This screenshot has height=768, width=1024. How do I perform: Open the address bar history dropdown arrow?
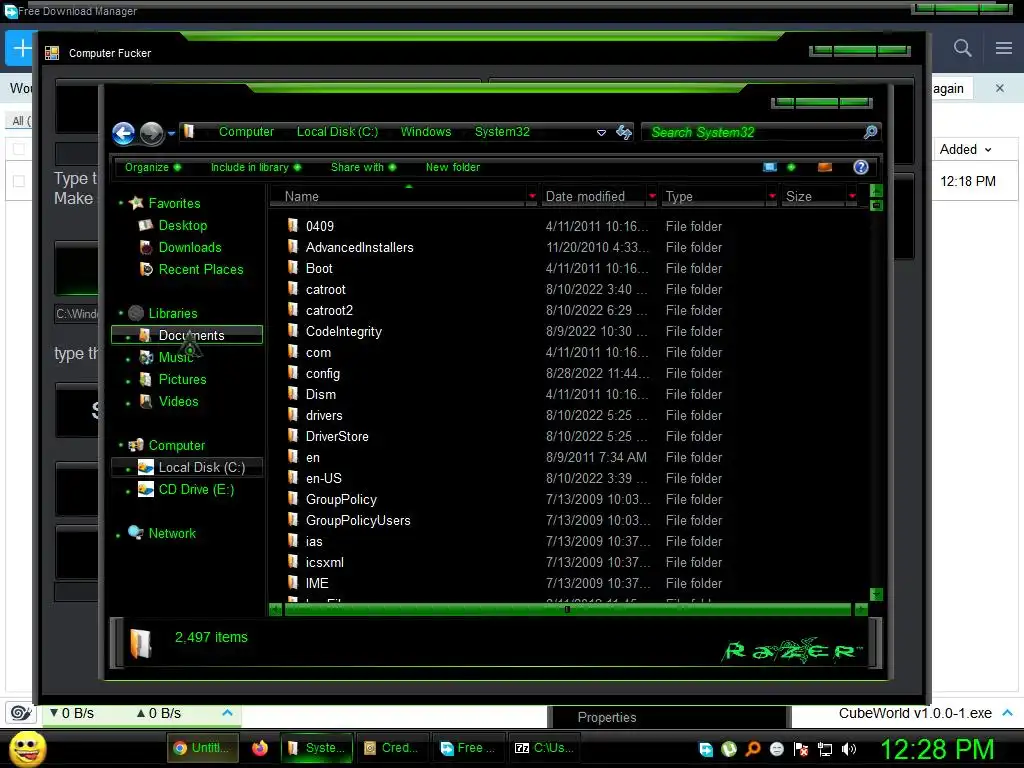tap(601, 133)
